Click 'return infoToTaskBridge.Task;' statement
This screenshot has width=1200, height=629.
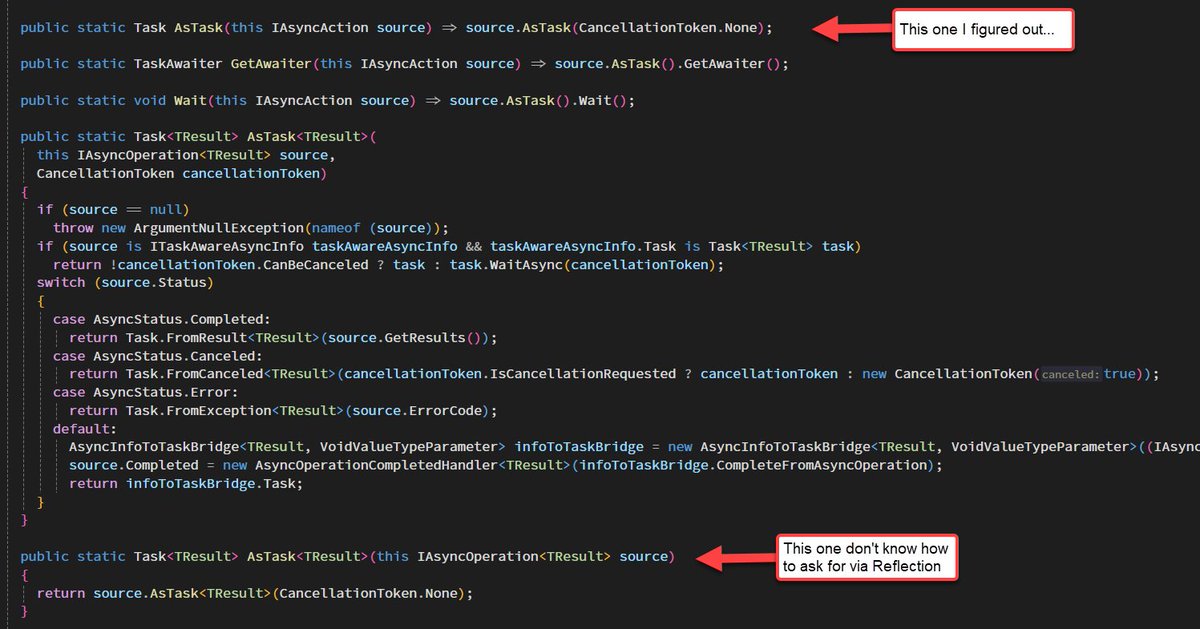[x=186, y=483]
